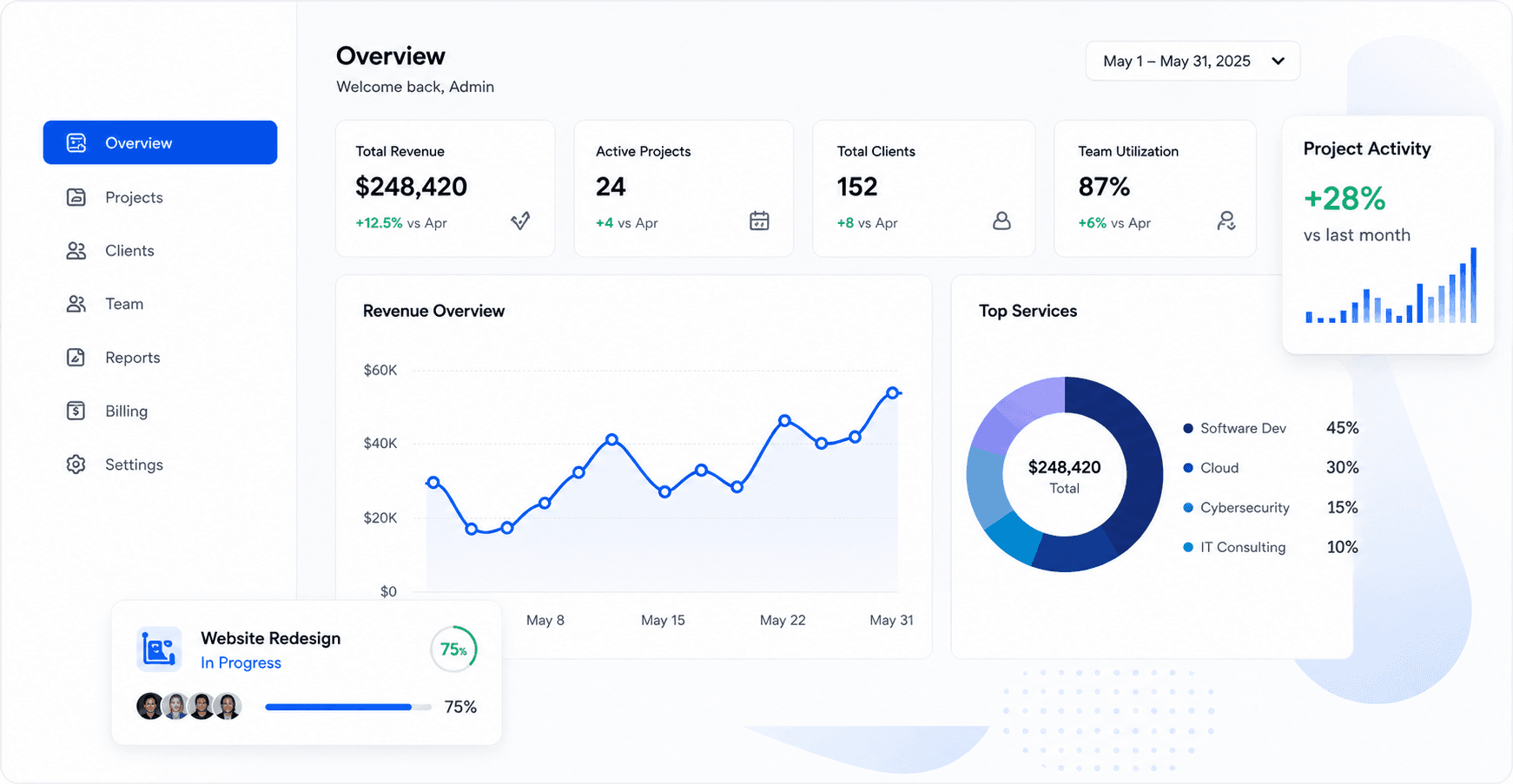Click the May 15 axis label

(x=663, y=620)
